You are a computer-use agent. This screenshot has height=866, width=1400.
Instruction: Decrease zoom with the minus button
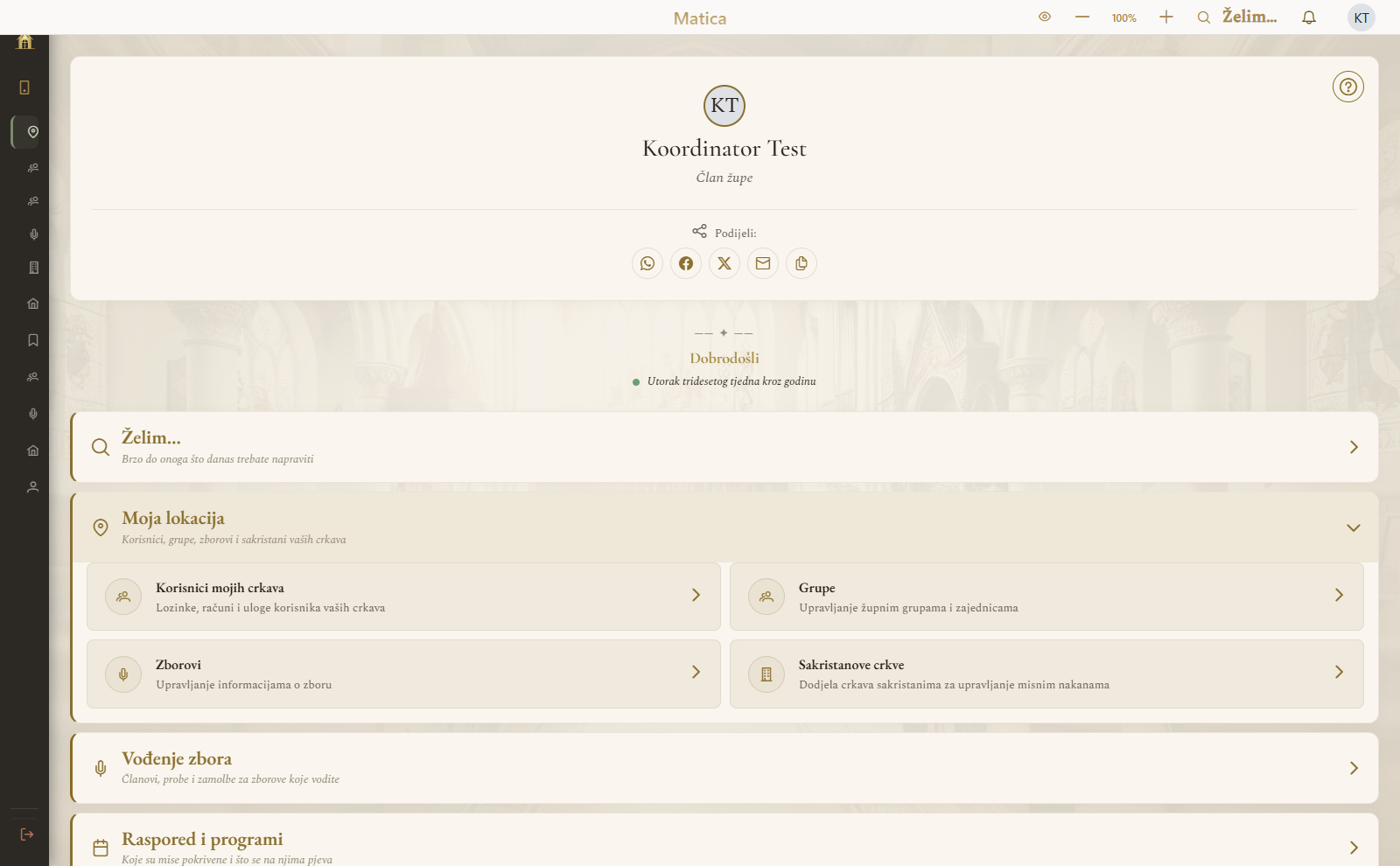(x=1082, y=17)
